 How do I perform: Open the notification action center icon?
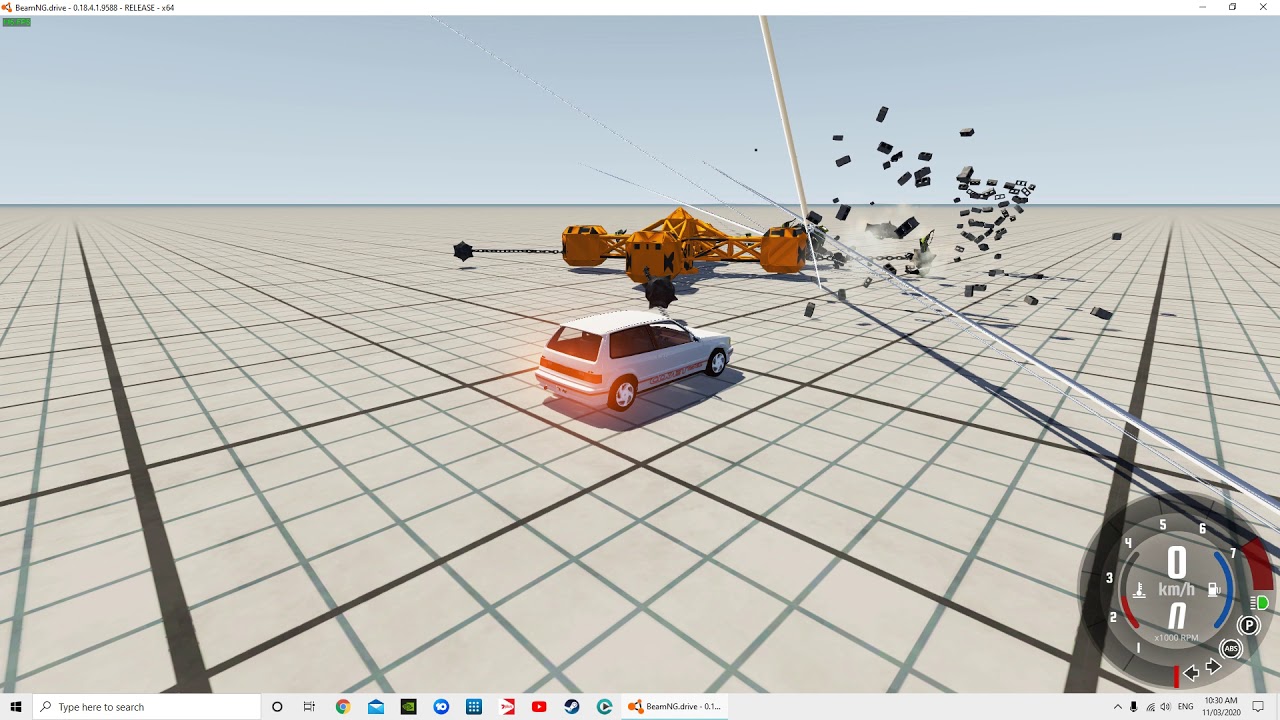(1259, 707)
